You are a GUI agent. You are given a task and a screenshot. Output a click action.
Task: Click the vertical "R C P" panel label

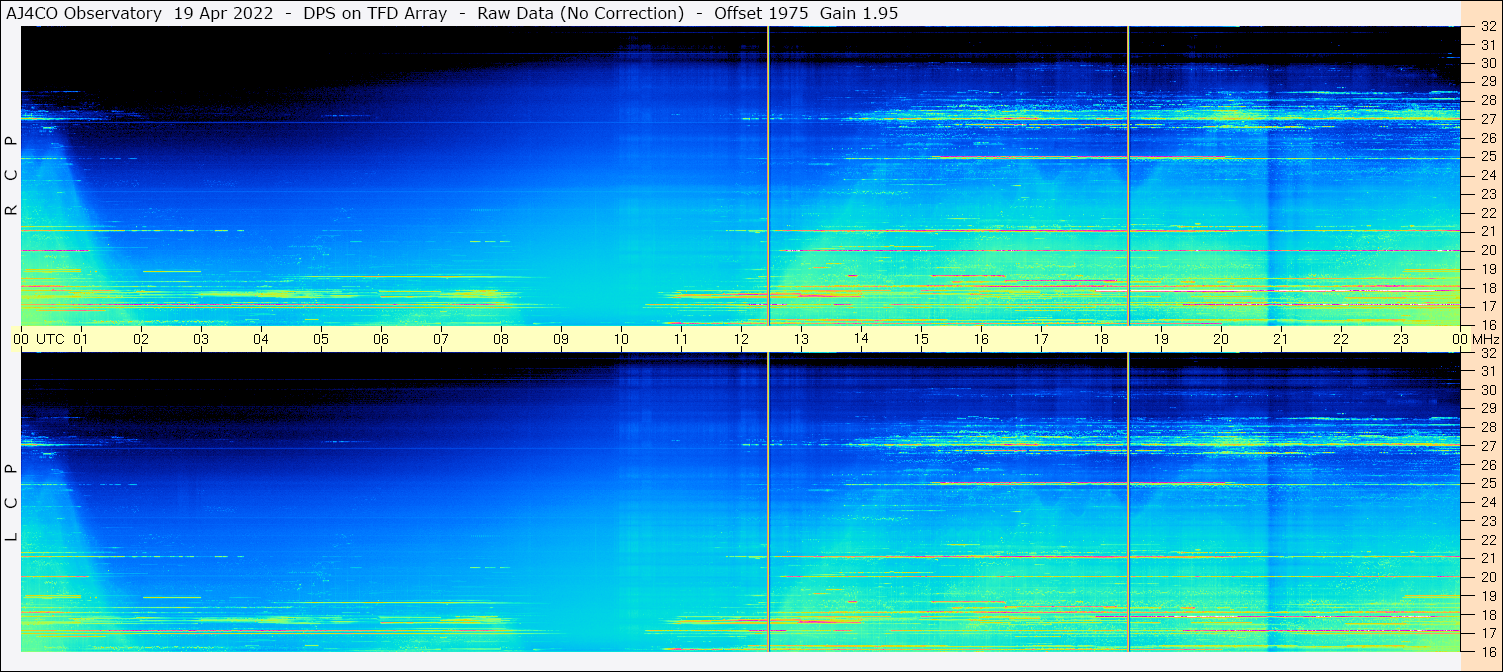12,176
